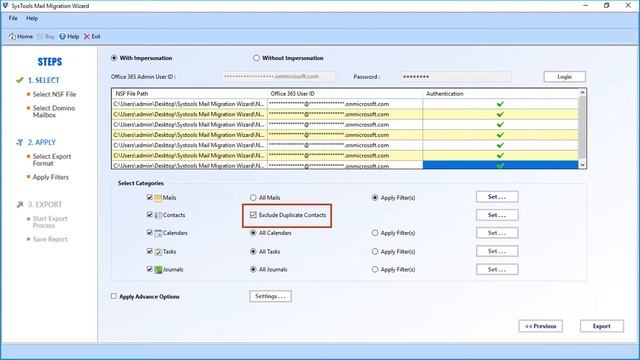Uncheck the Journals category checkbox
Image resolution: width=640 pixels, height=360 pixels.
tap(149, 269)
